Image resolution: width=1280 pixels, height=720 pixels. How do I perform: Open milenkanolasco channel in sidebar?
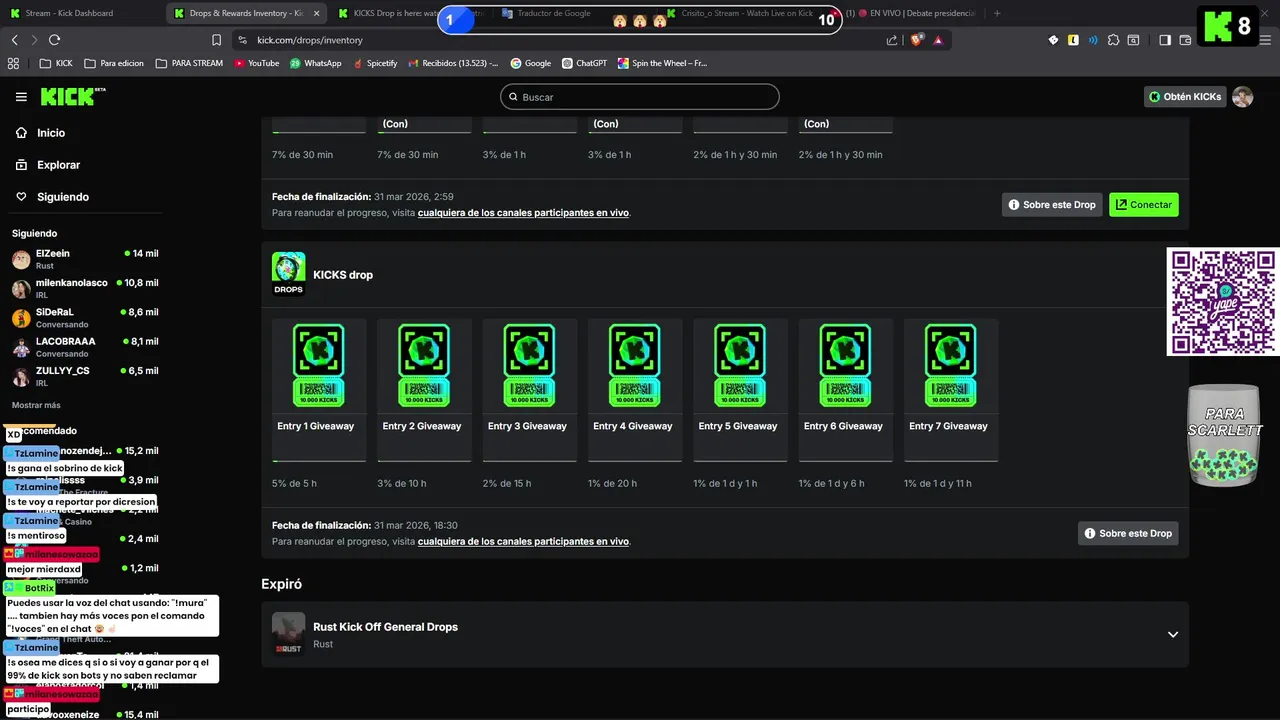(85, 289)
